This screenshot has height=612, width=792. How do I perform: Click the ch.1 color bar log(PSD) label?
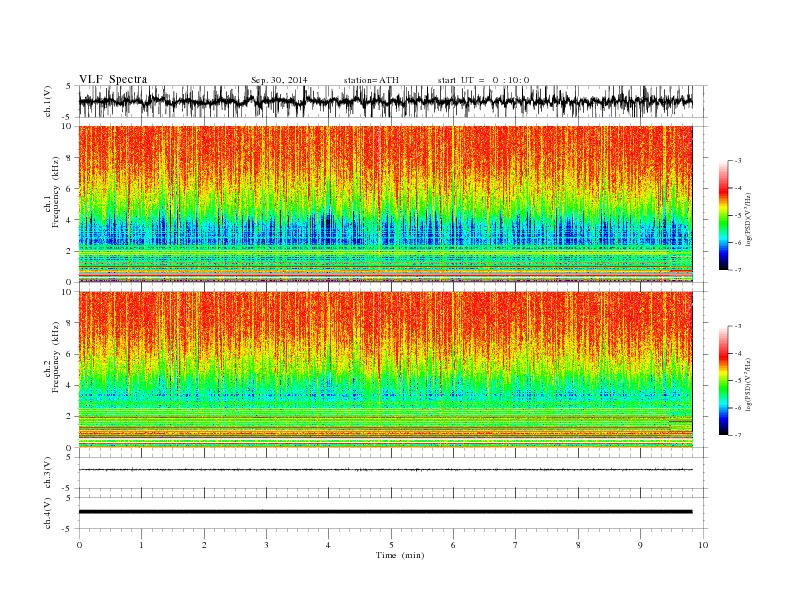click(x=749, y=219)
